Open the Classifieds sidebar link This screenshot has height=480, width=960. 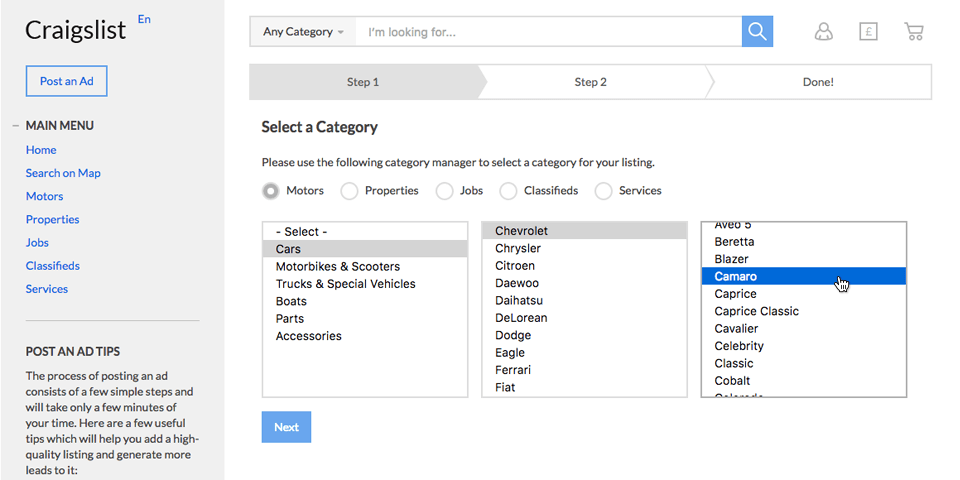click(x=53, y=266)
